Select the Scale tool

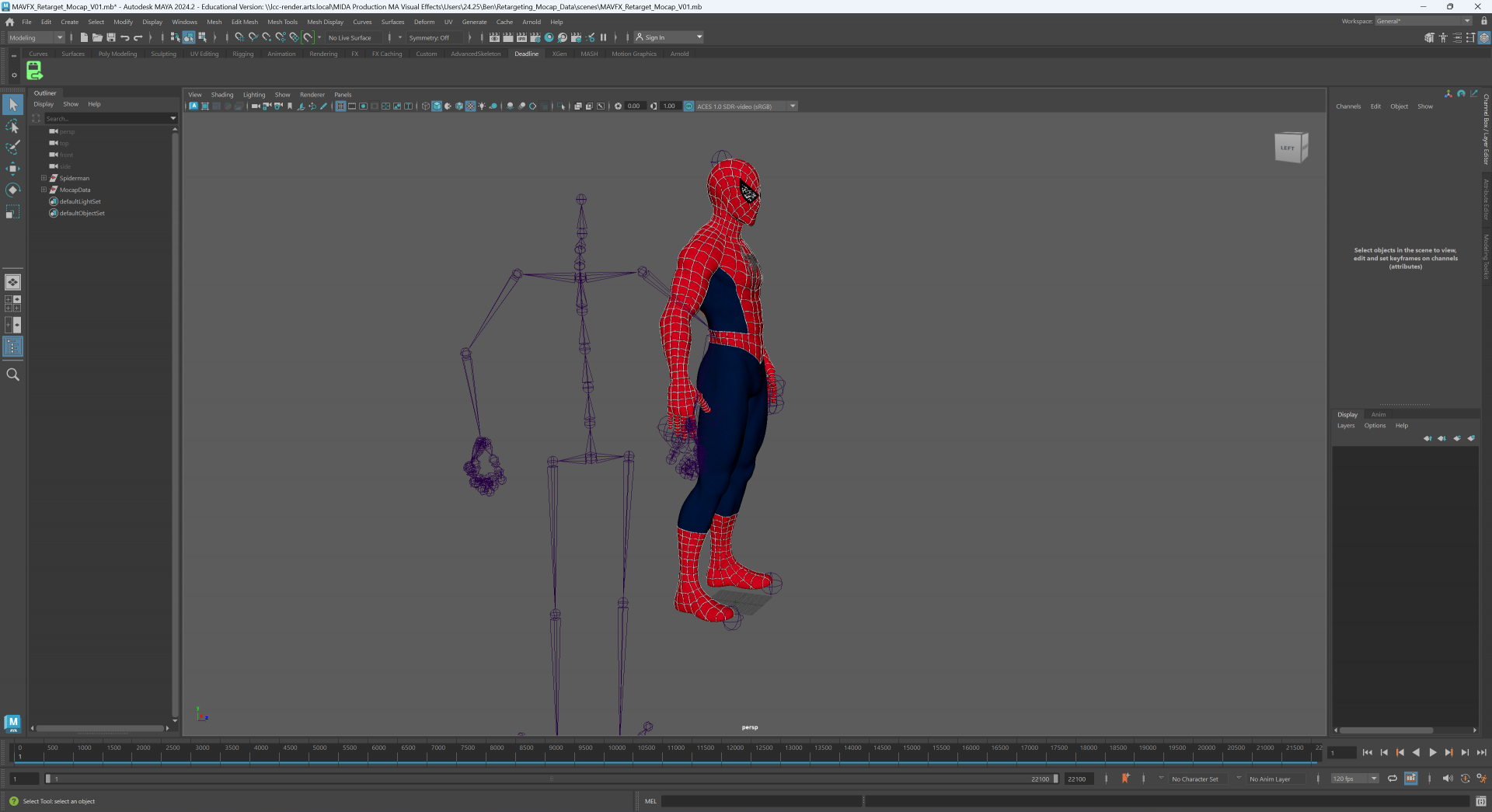tap(12, 211)
